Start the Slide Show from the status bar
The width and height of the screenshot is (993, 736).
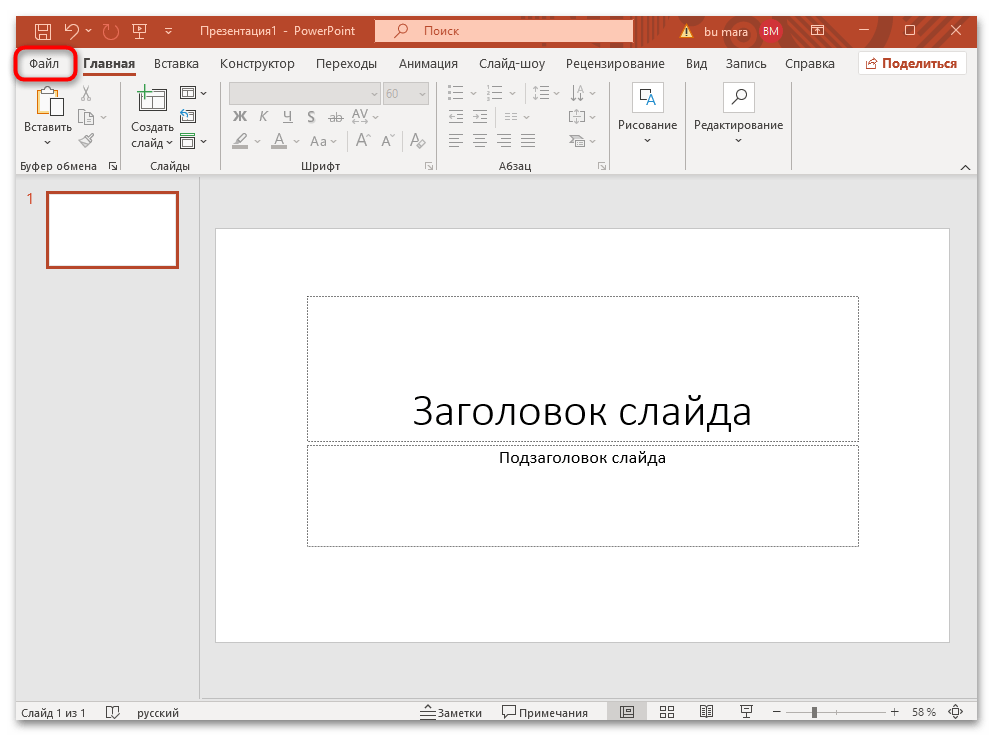(746, 711)
